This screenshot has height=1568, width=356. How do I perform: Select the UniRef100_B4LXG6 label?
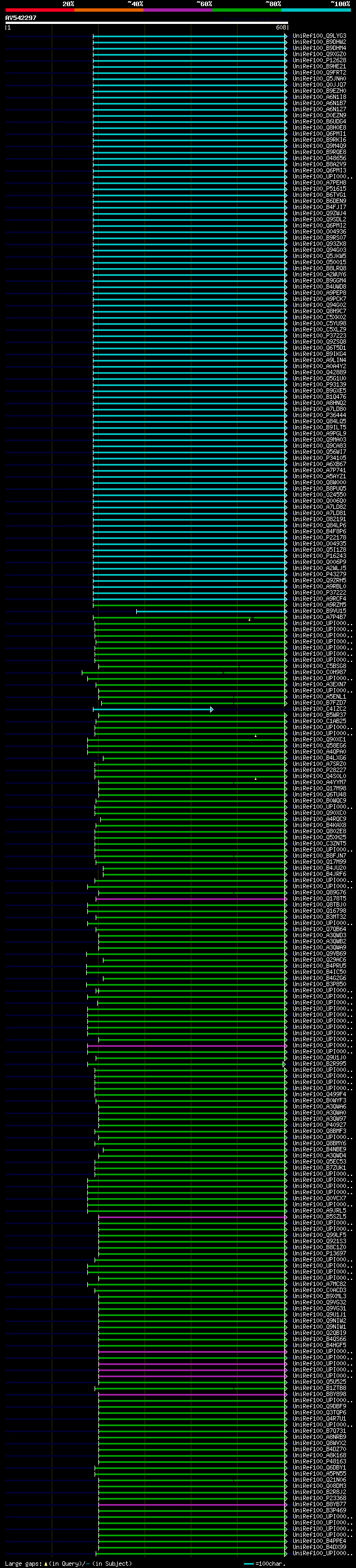319,758
